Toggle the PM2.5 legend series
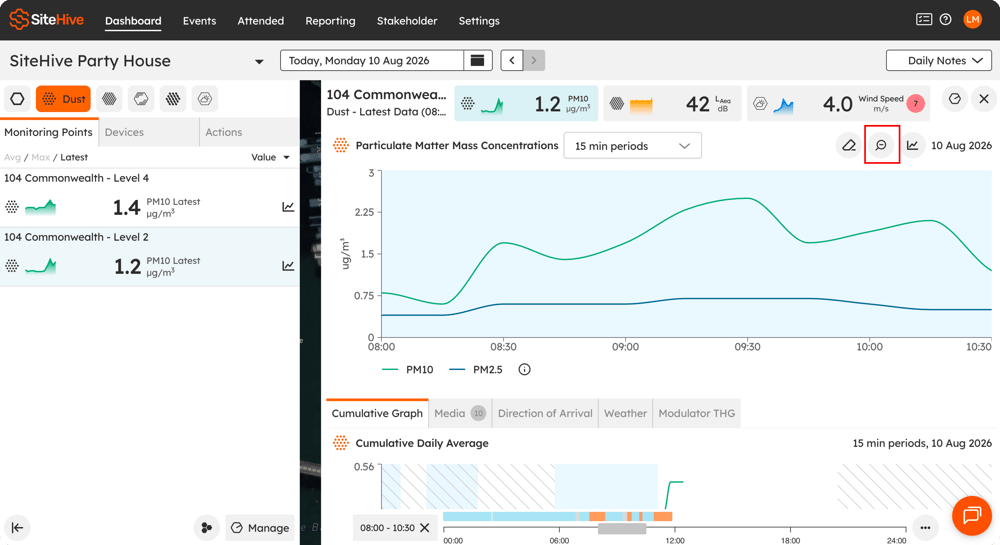The height and width of the screenshot is (545, 1000). click(476, 369)
